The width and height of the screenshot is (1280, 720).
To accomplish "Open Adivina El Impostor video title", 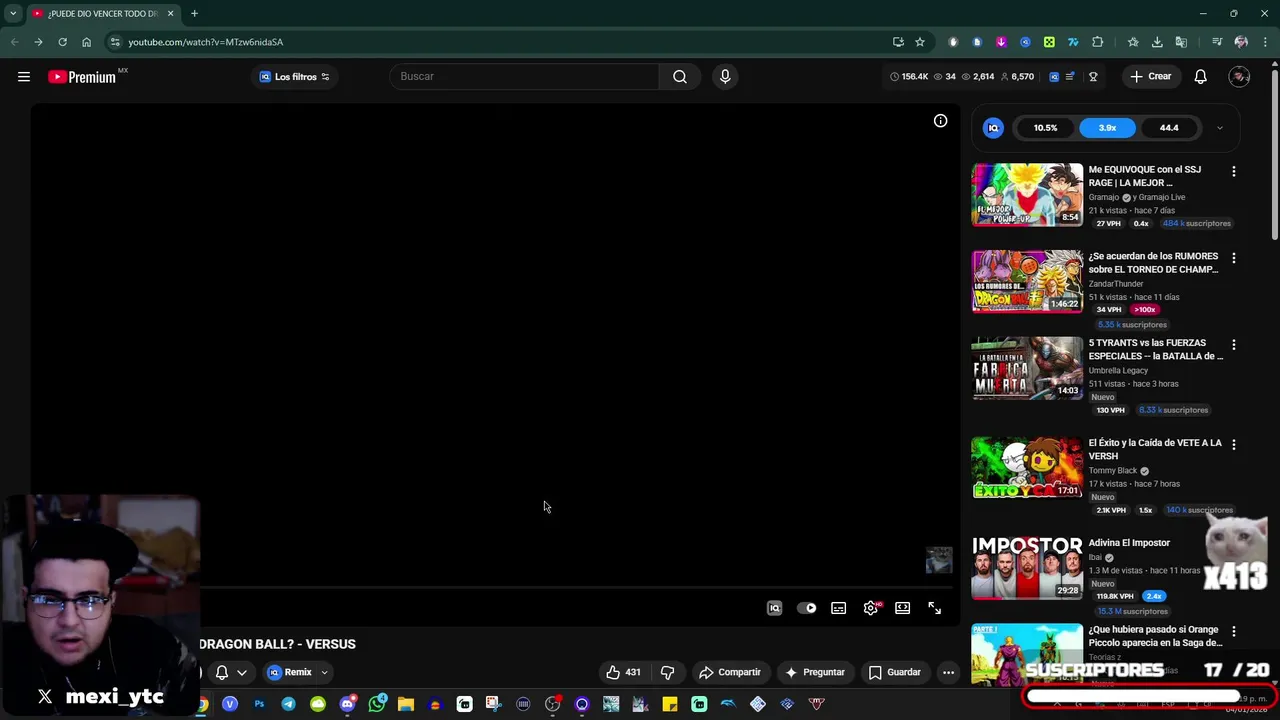I will (x=1129, y=543).
